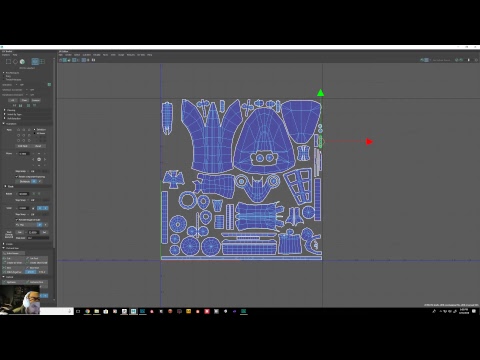Viewport: 480px width, 360px height.
Task: Click far-right icon of UV Editor top toolbar
Action: pyautogui.click(x=476, y=60)
